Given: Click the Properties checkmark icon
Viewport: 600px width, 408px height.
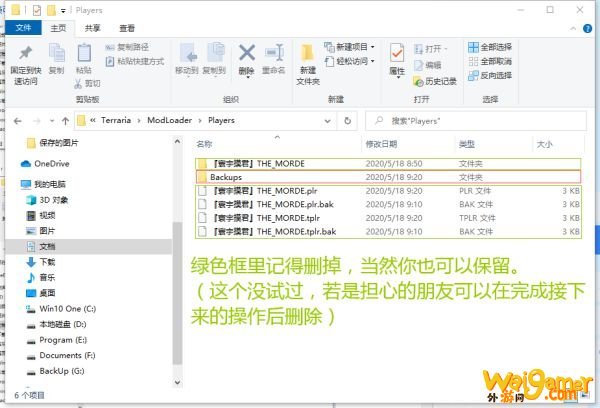Looking at the screenshot, I should [396, 53].
